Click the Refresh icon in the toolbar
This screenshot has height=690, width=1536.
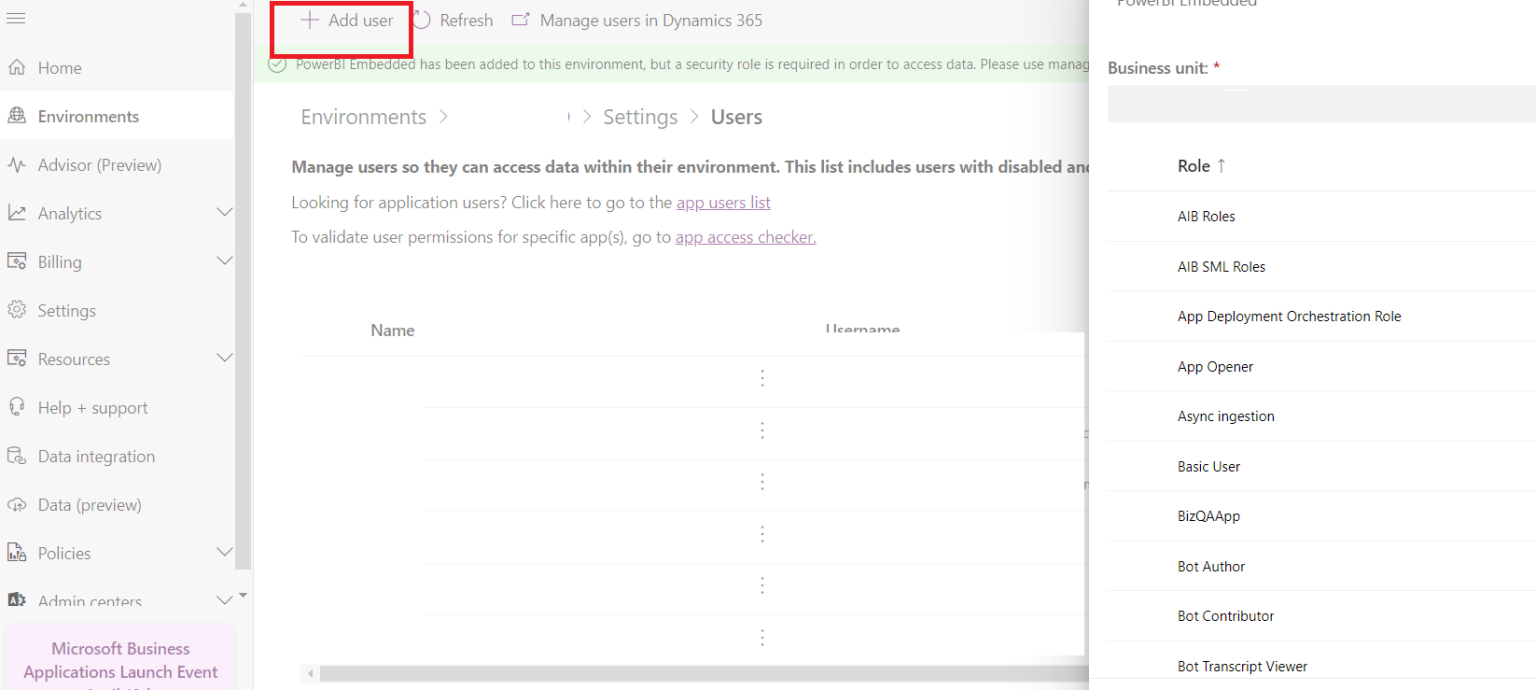click(421, 19)
